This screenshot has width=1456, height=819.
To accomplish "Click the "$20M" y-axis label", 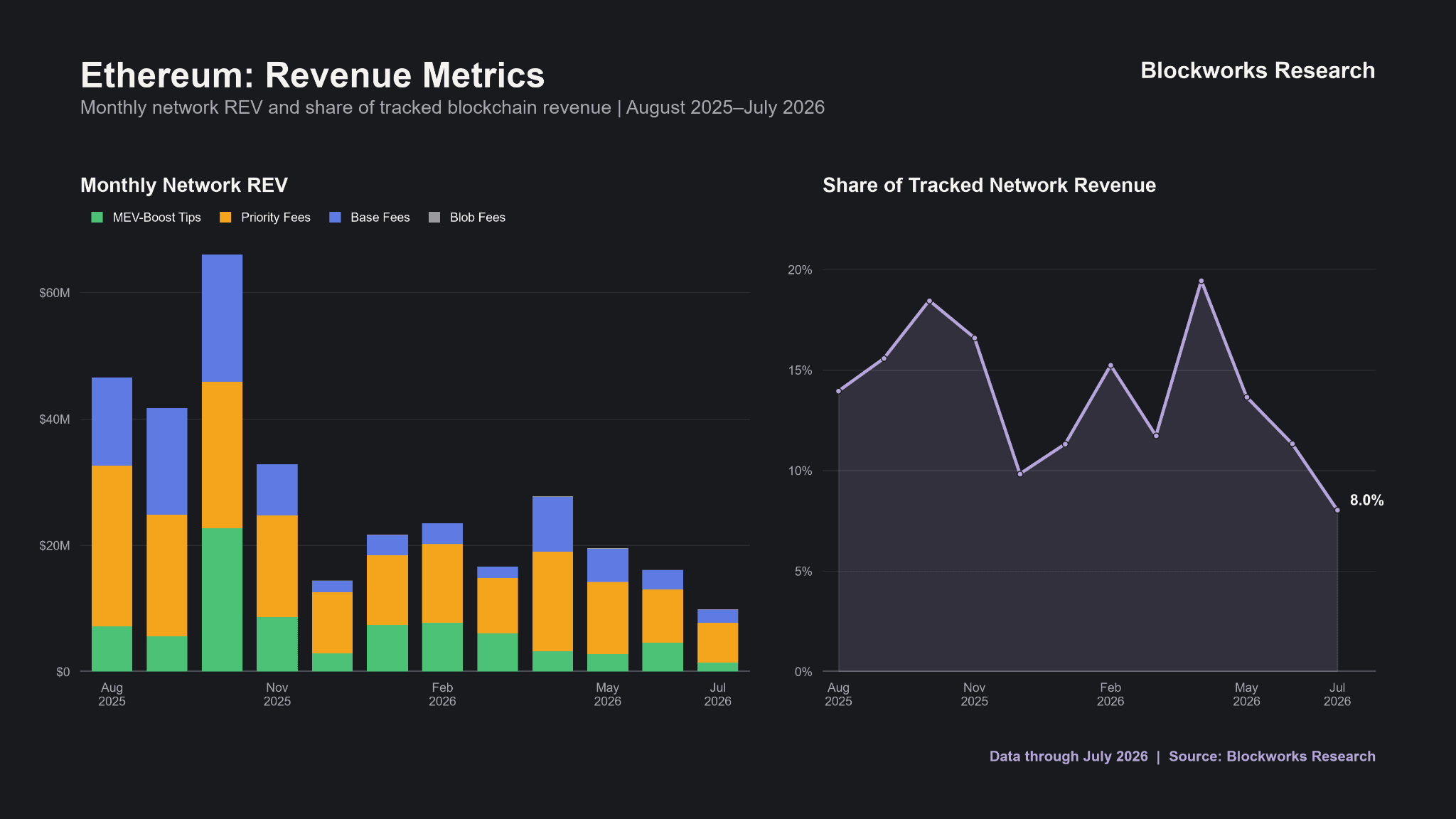I will [55, 546].
